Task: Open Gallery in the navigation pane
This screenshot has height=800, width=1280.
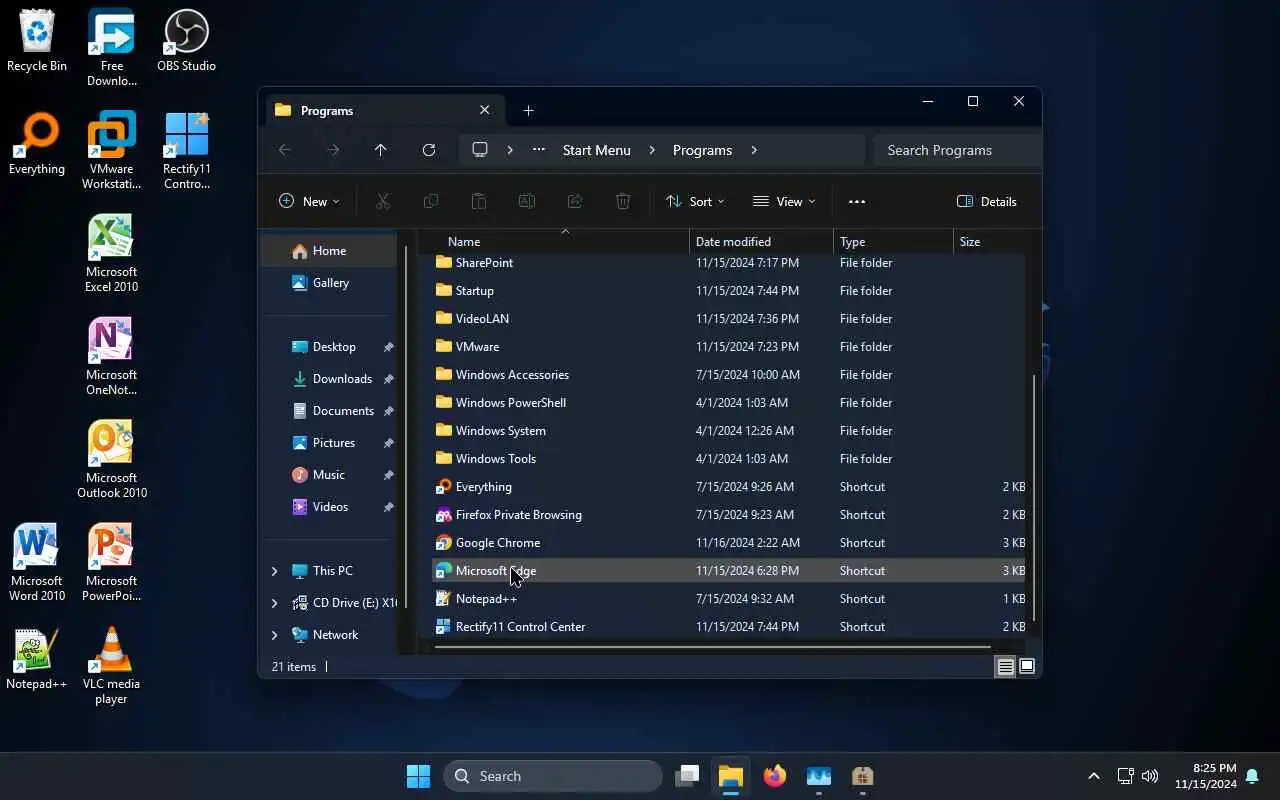Action: (x=331, y=283)
